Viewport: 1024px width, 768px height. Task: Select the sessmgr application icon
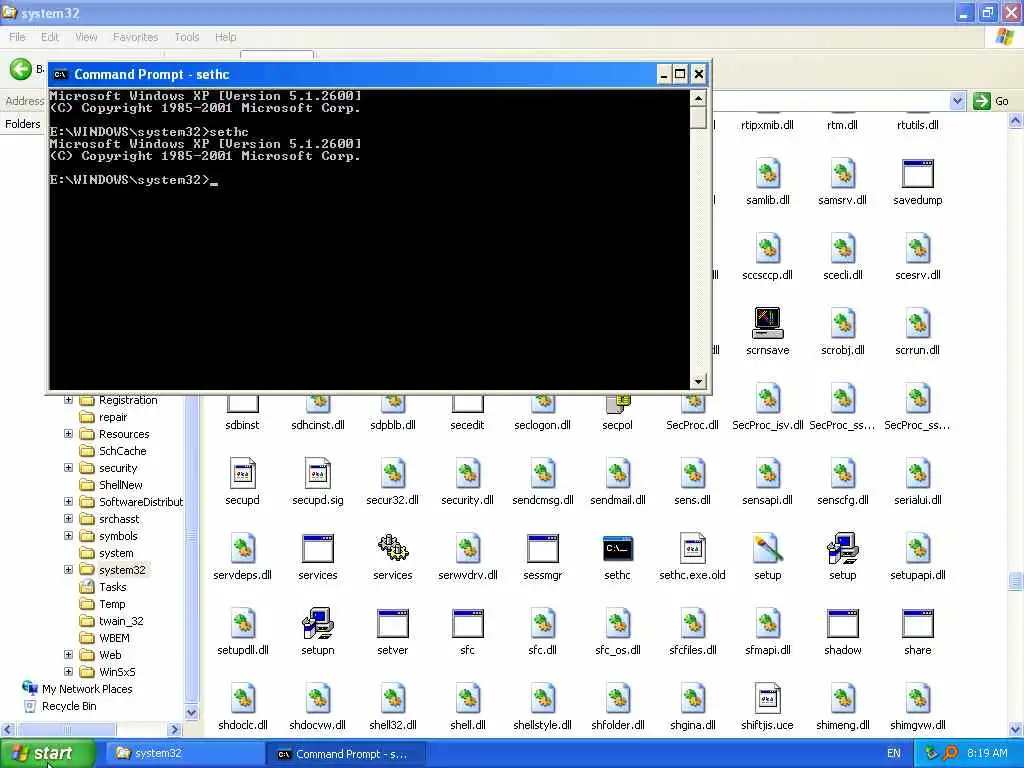(x=543, y=549)
